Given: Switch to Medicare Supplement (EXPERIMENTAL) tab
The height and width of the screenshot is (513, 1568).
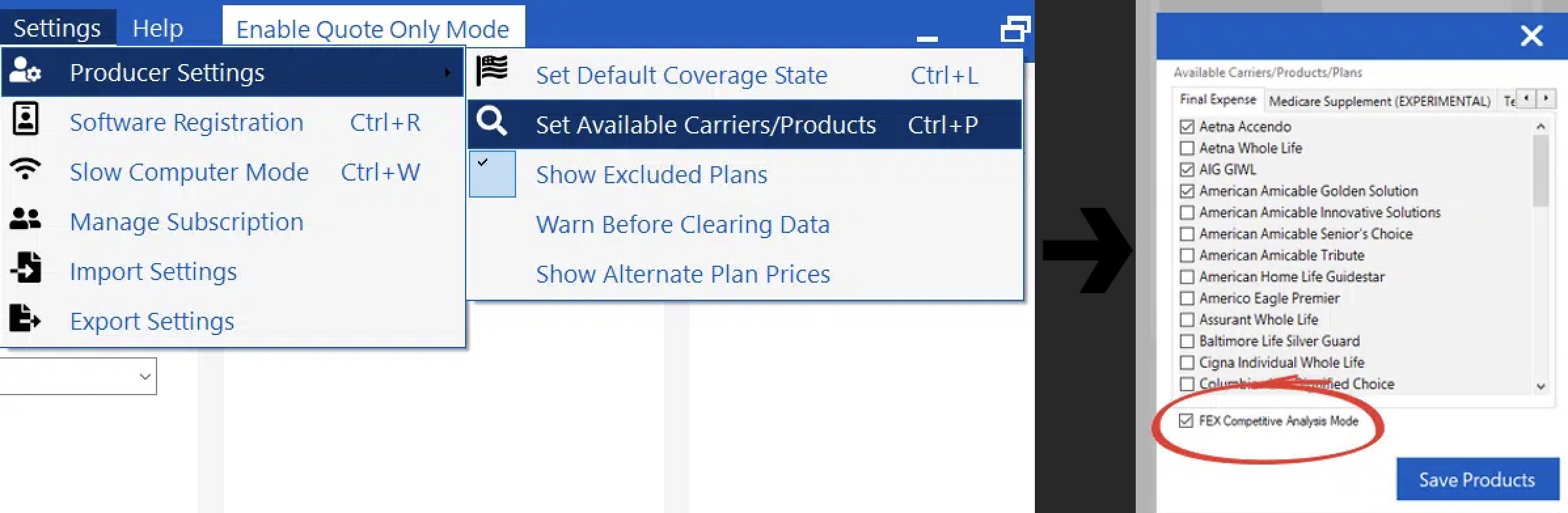Looking at the screenshot, I should pyautogui.click(x=1379, y=101).
